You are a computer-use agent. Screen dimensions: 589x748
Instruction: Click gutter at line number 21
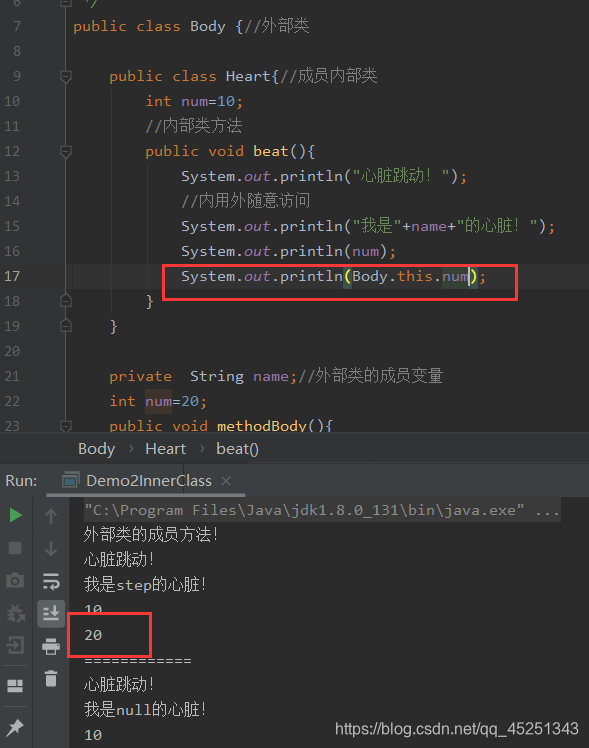12,376
